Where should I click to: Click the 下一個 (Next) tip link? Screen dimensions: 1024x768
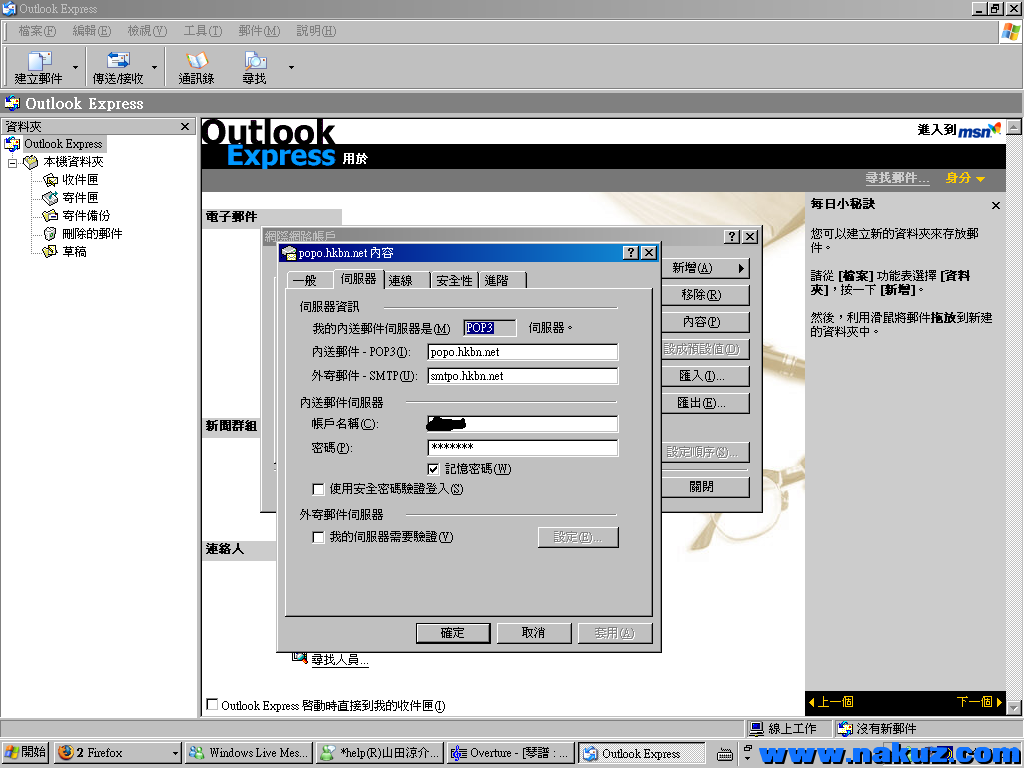[x=978, y=702]
